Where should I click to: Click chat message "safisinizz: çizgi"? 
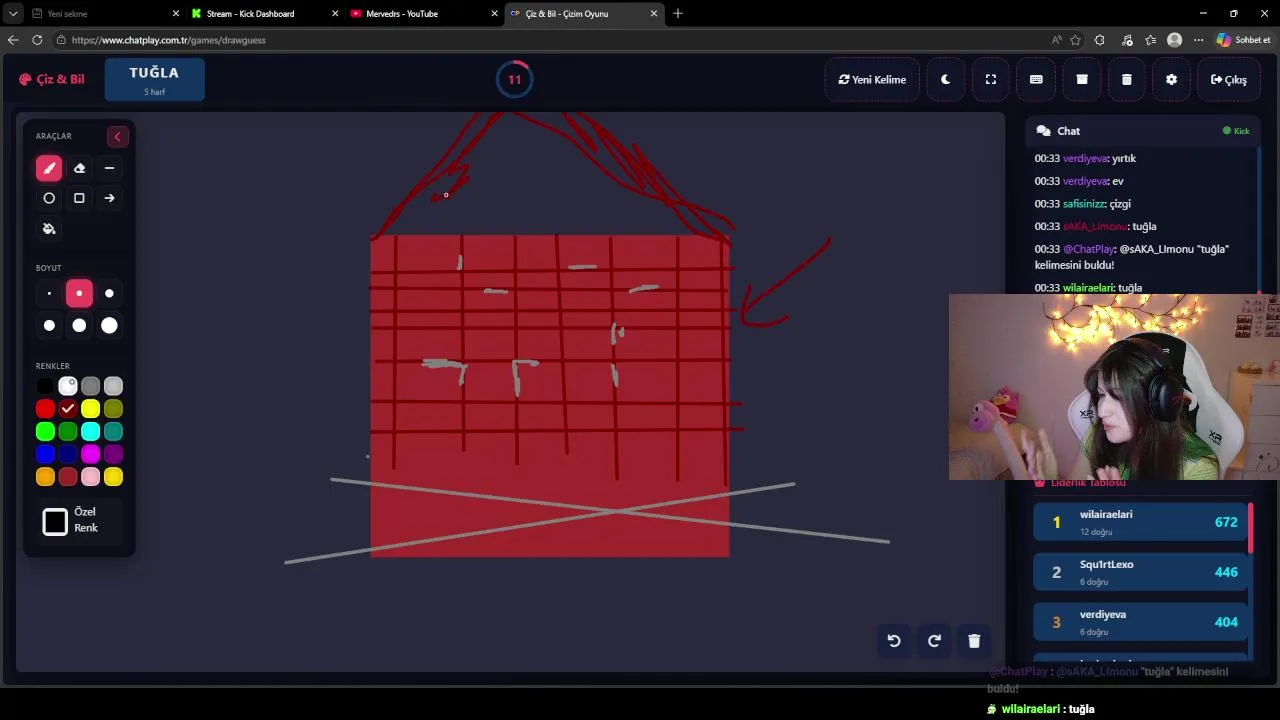coord(1083,204)
